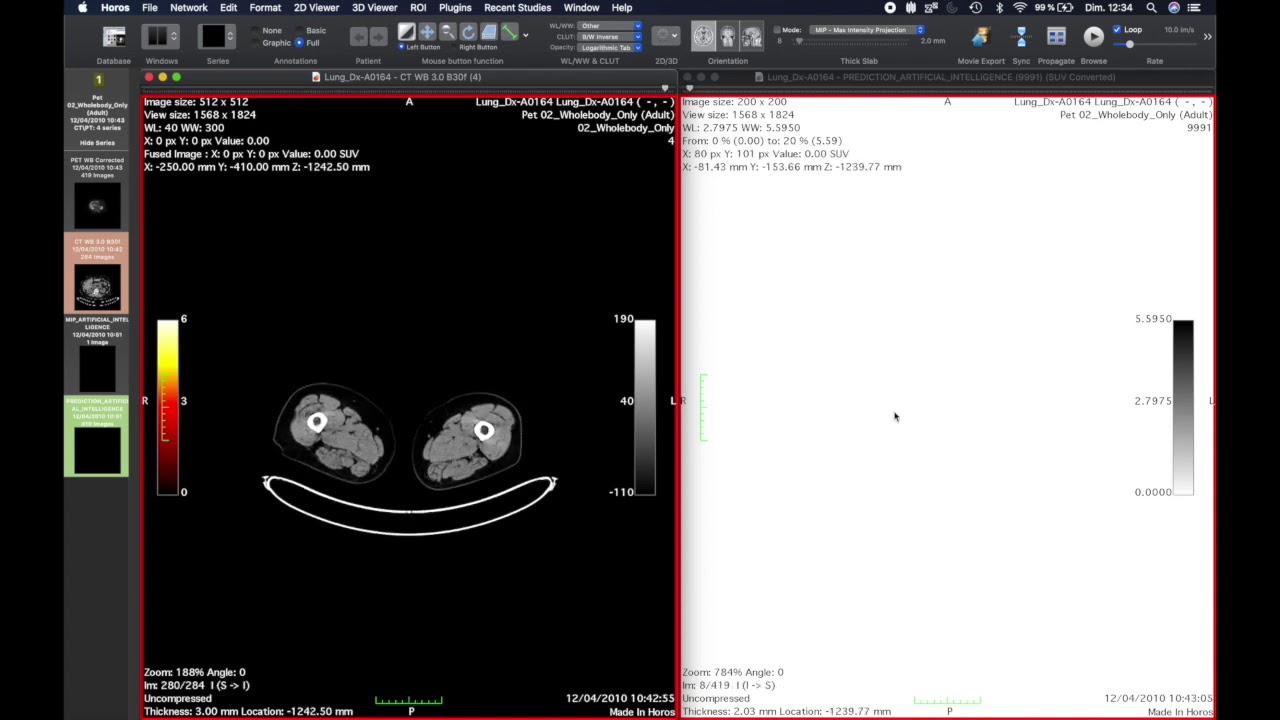Screen dimensions: 1280x720
Task: Open the Windows layout dropdown
Action: coord(161,37)
